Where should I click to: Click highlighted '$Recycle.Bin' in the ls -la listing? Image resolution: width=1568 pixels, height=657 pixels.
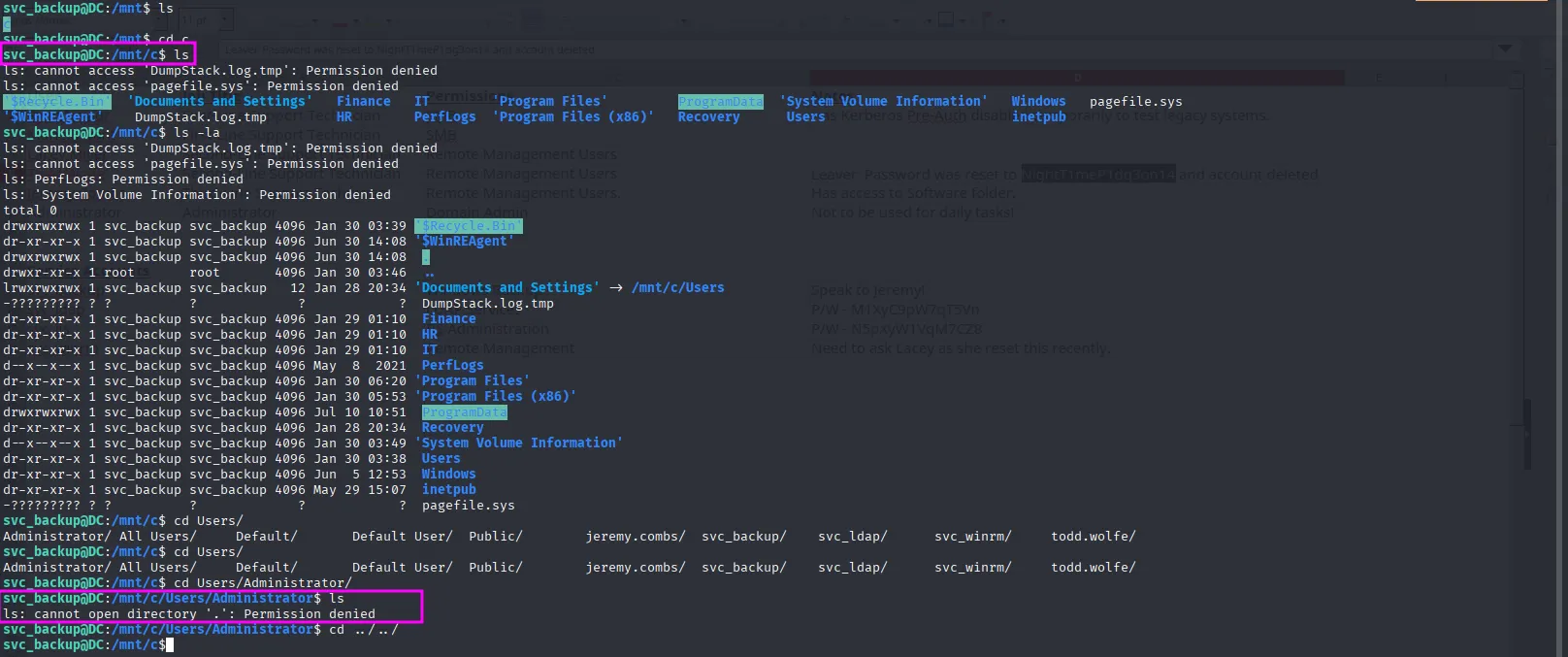tap(468, 226)
